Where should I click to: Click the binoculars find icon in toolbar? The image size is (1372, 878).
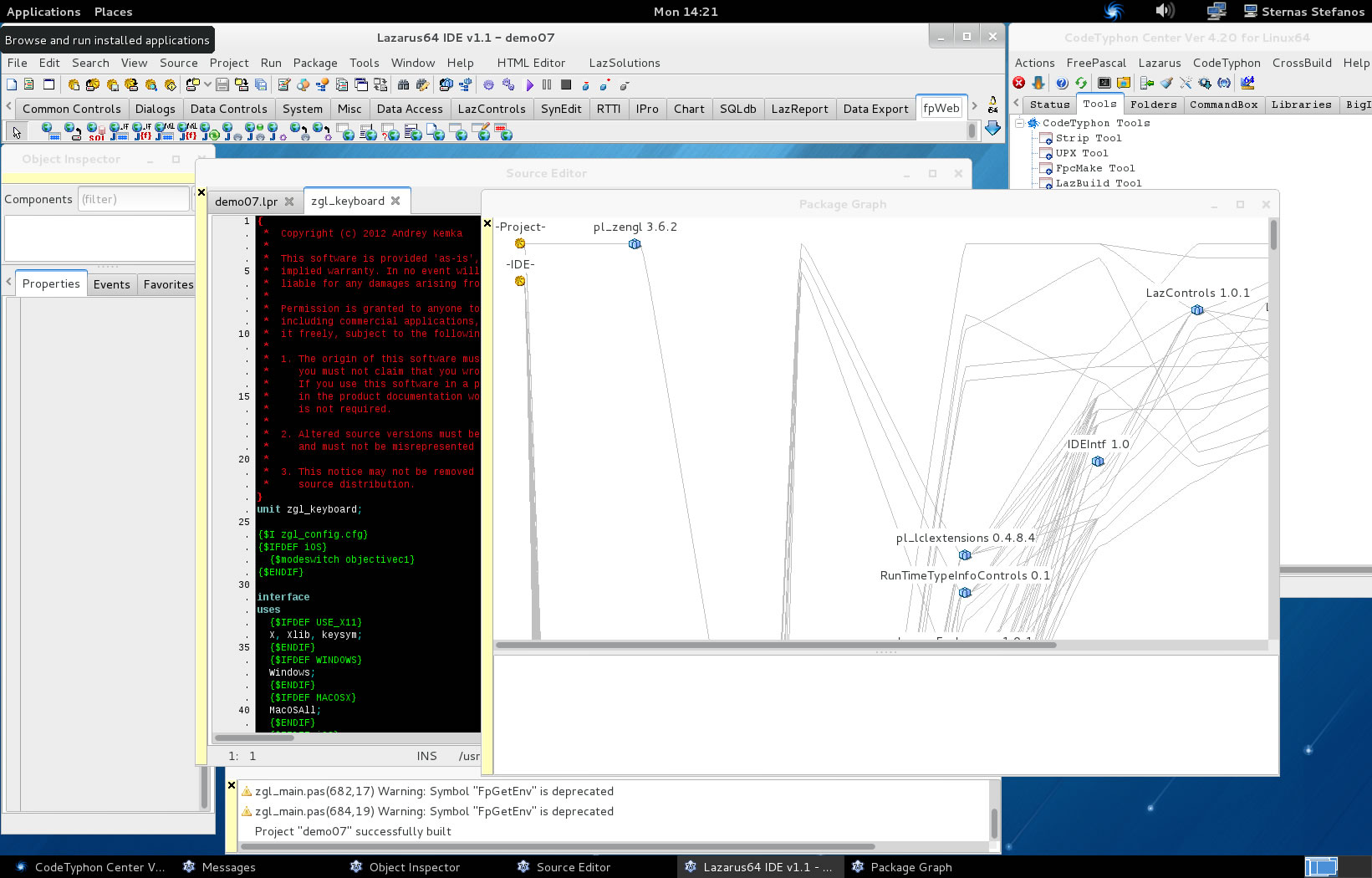pyautogui.click(x=404, y=84)
